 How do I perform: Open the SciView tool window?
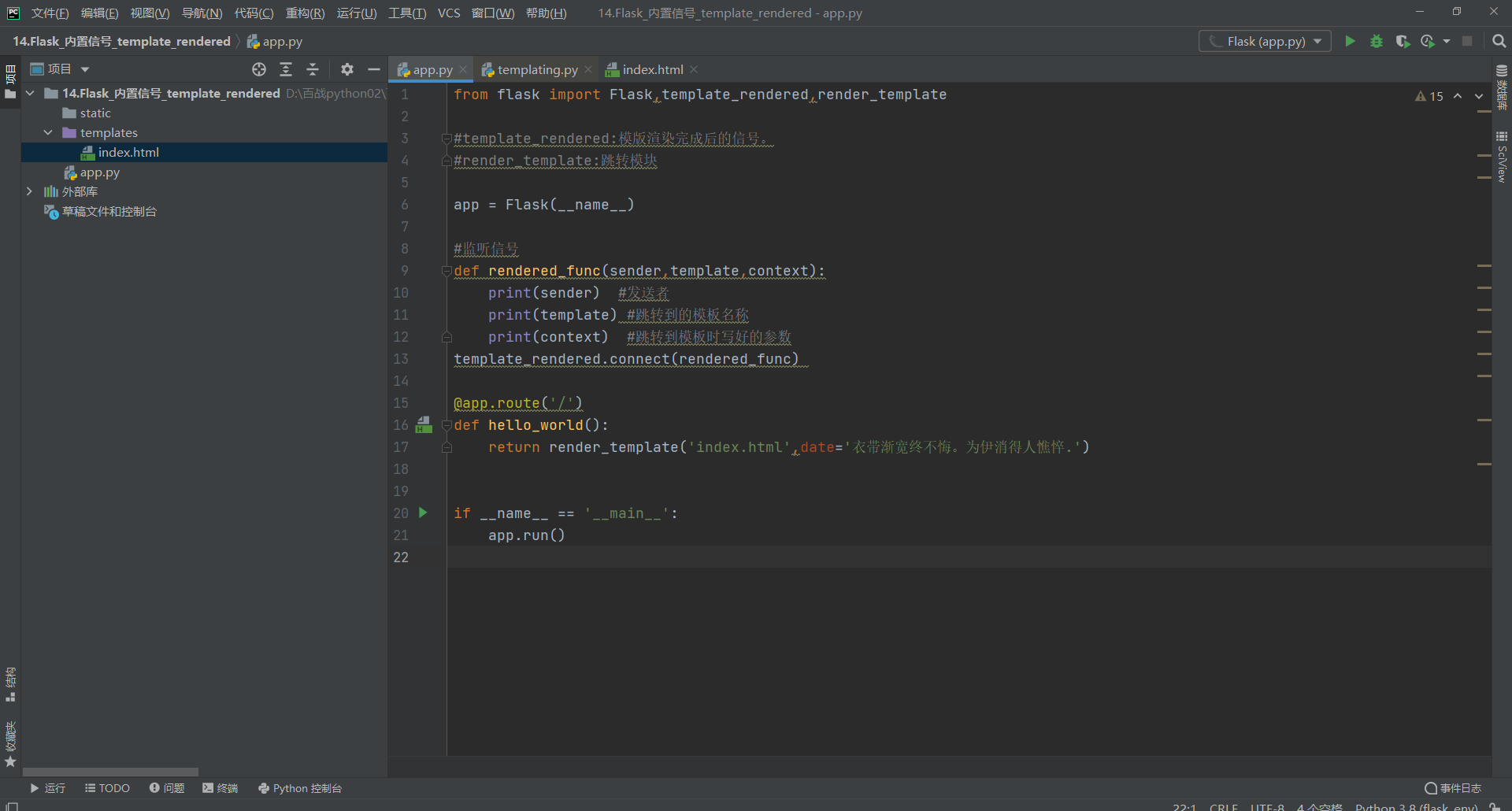1502,157
